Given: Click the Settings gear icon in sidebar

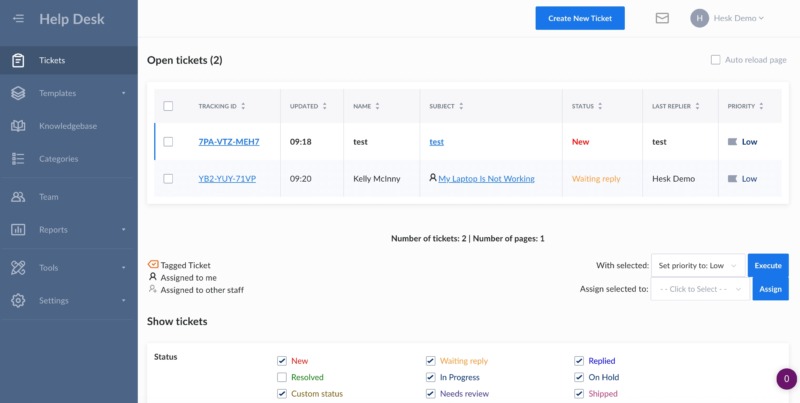Looking at the screenshot, I should [x=18, y=300].
